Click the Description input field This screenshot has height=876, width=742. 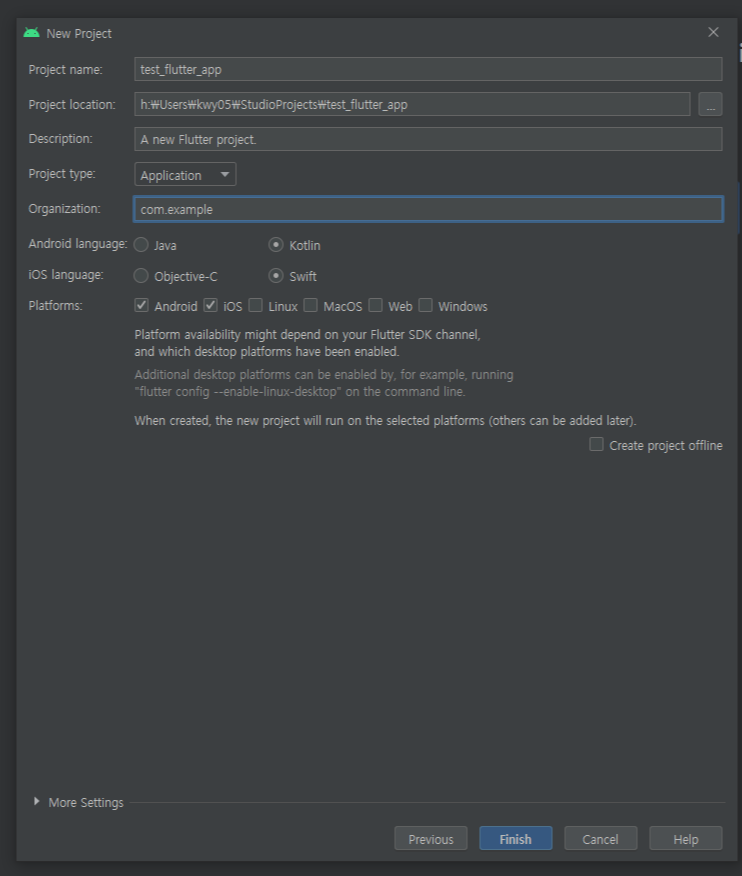428,139
